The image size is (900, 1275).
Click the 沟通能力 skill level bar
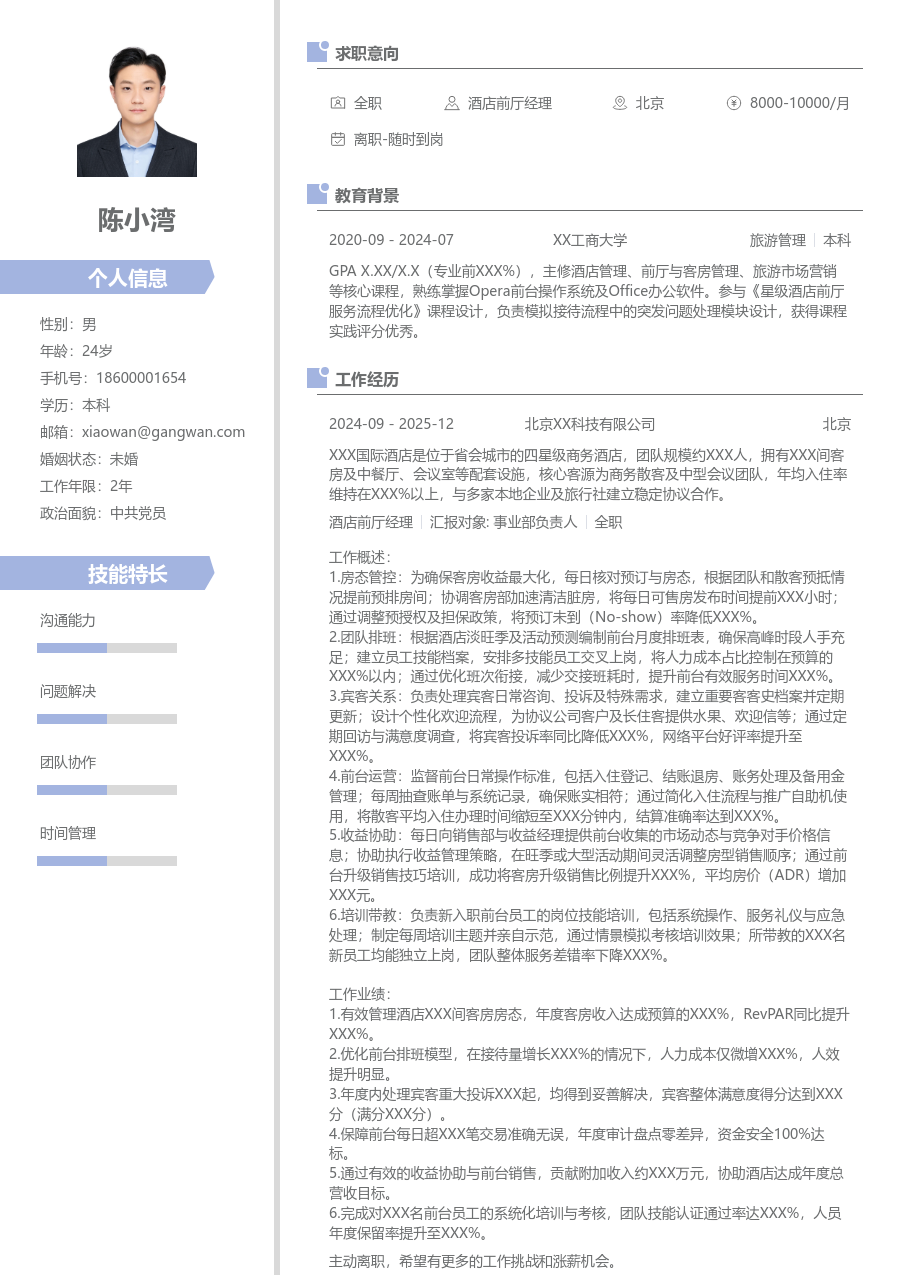107,648
